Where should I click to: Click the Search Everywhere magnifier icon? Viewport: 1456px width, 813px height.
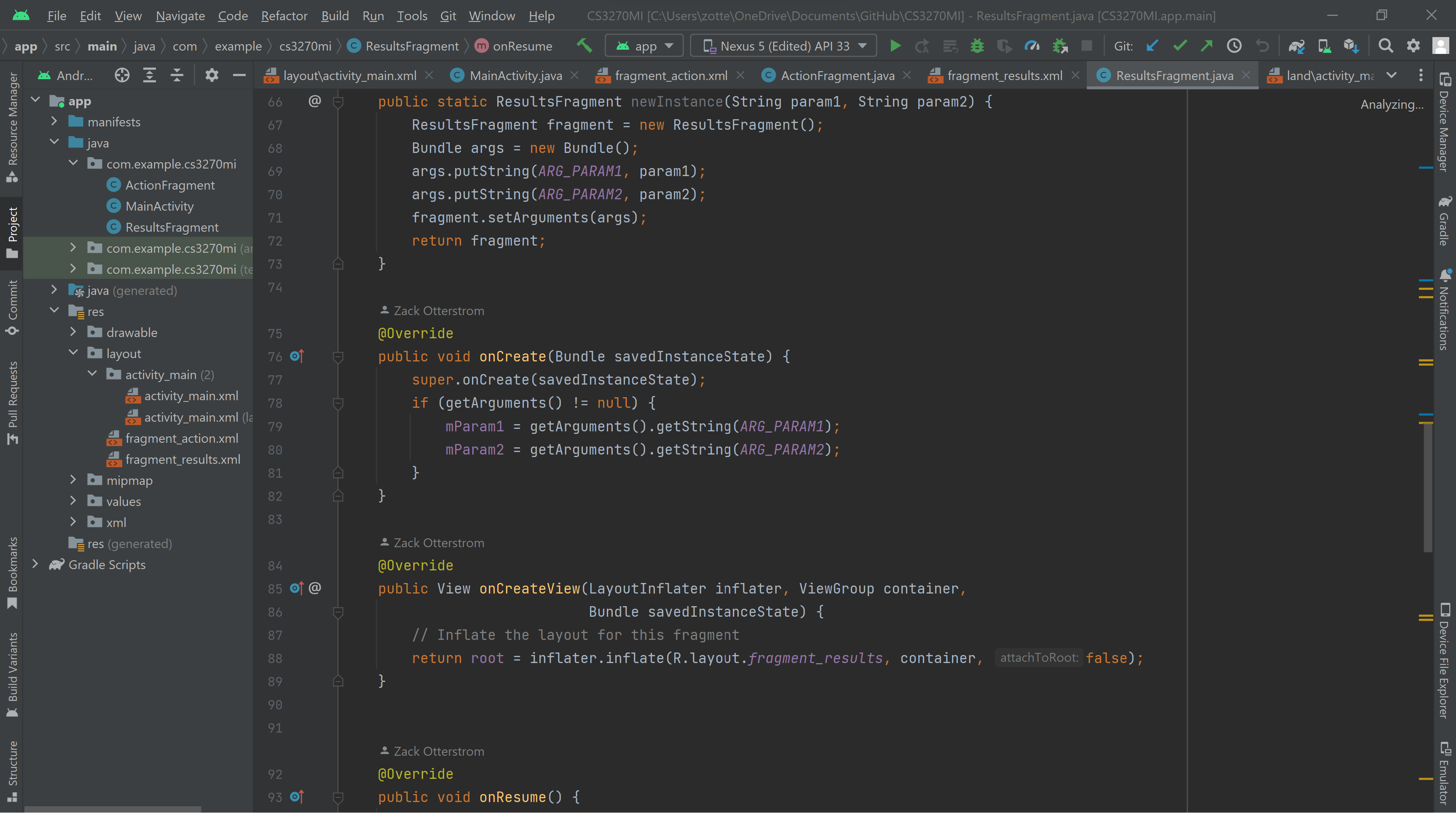[1385, 46]
